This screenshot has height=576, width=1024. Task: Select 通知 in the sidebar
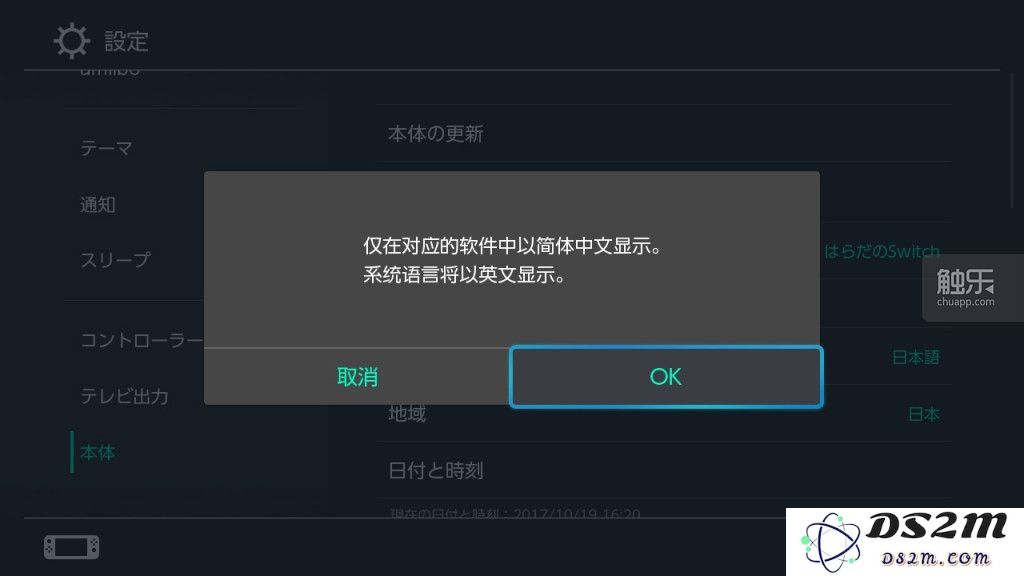98,204
